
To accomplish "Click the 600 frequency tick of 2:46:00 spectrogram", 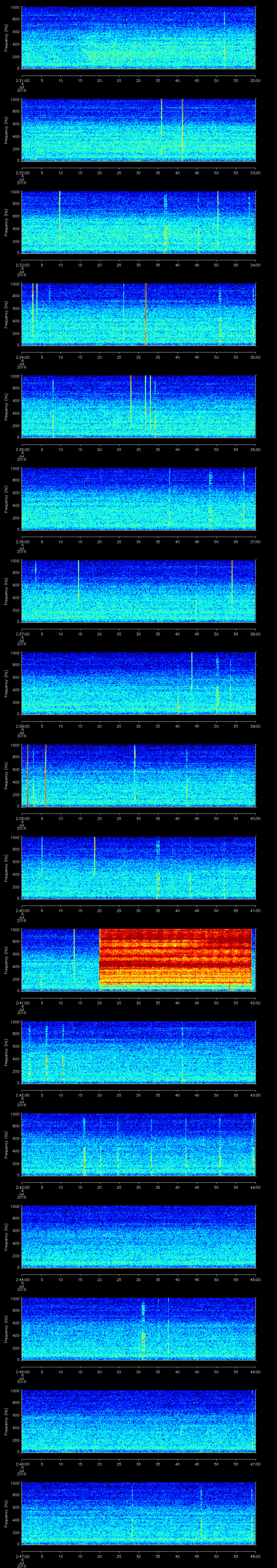I will coord(17,1415).
